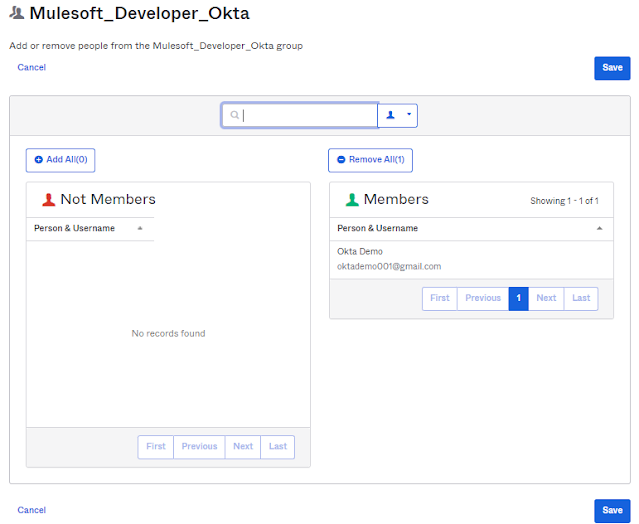This screenshot has height=524, width=639.
Task: Click the bottom Save button
Action: pos(612,511)
